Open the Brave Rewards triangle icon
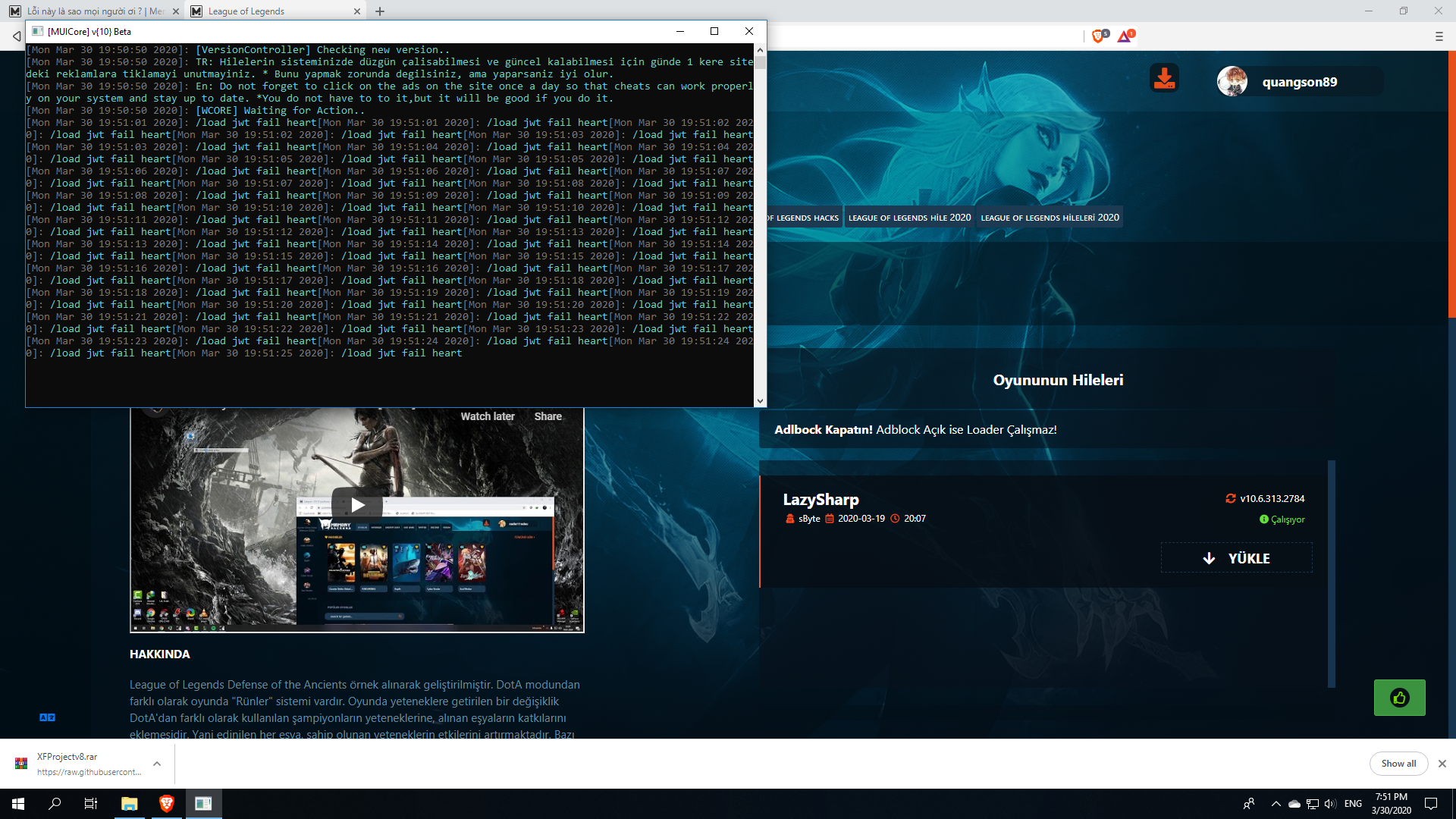 1125,36
